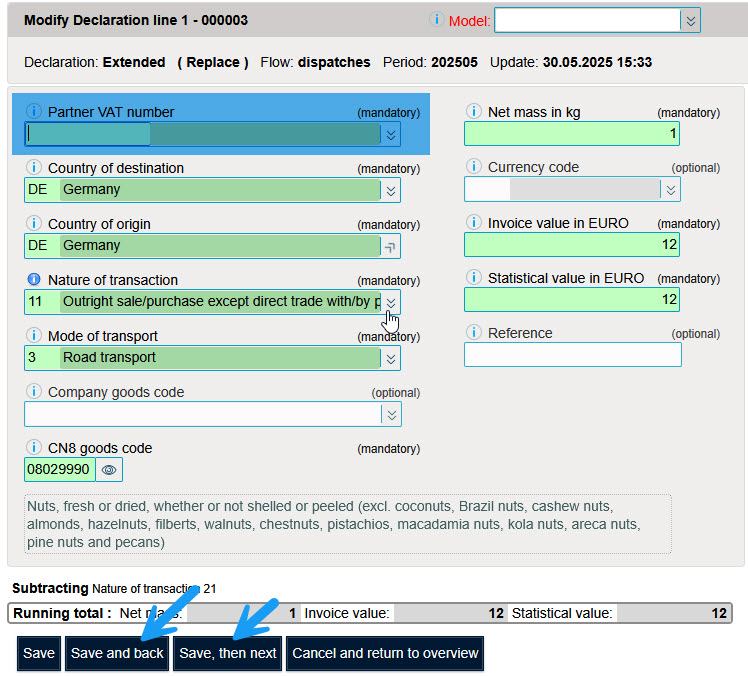The width and height of the screenshot is (748, 676).
Task: Click Save, then next button
Action: (x=228, y=653)
